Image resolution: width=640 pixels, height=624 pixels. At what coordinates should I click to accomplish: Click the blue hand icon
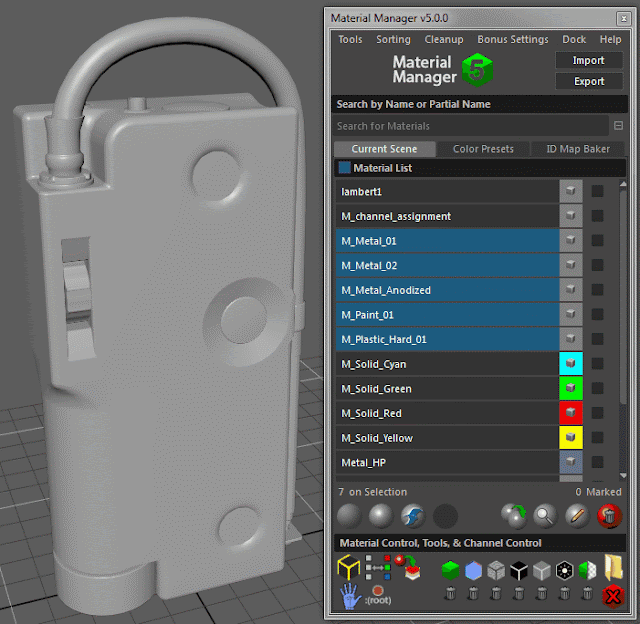(x=350, y=596)
